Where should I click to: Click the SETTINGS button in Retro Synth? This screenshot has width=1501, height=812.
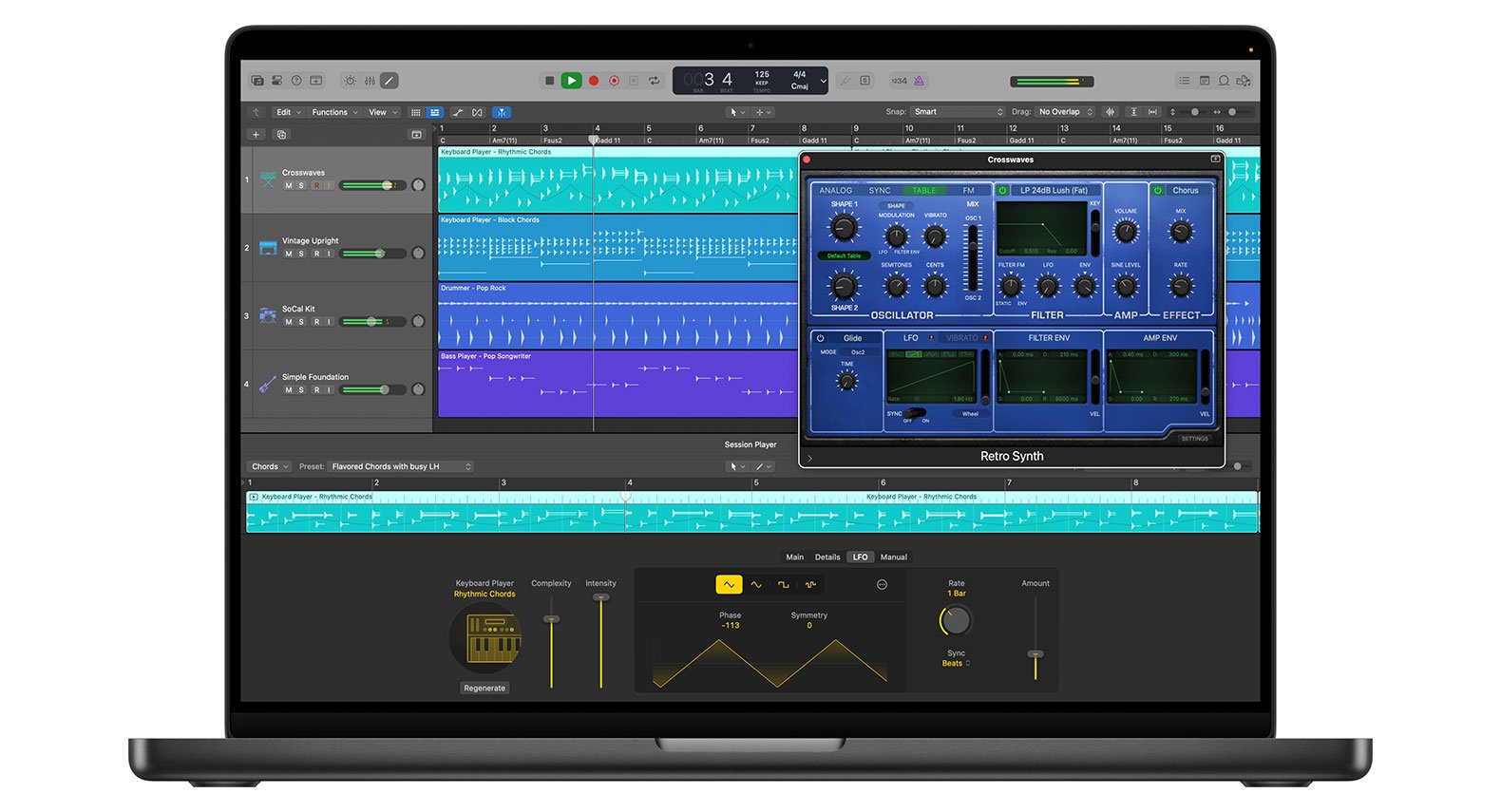(1195, 439)
